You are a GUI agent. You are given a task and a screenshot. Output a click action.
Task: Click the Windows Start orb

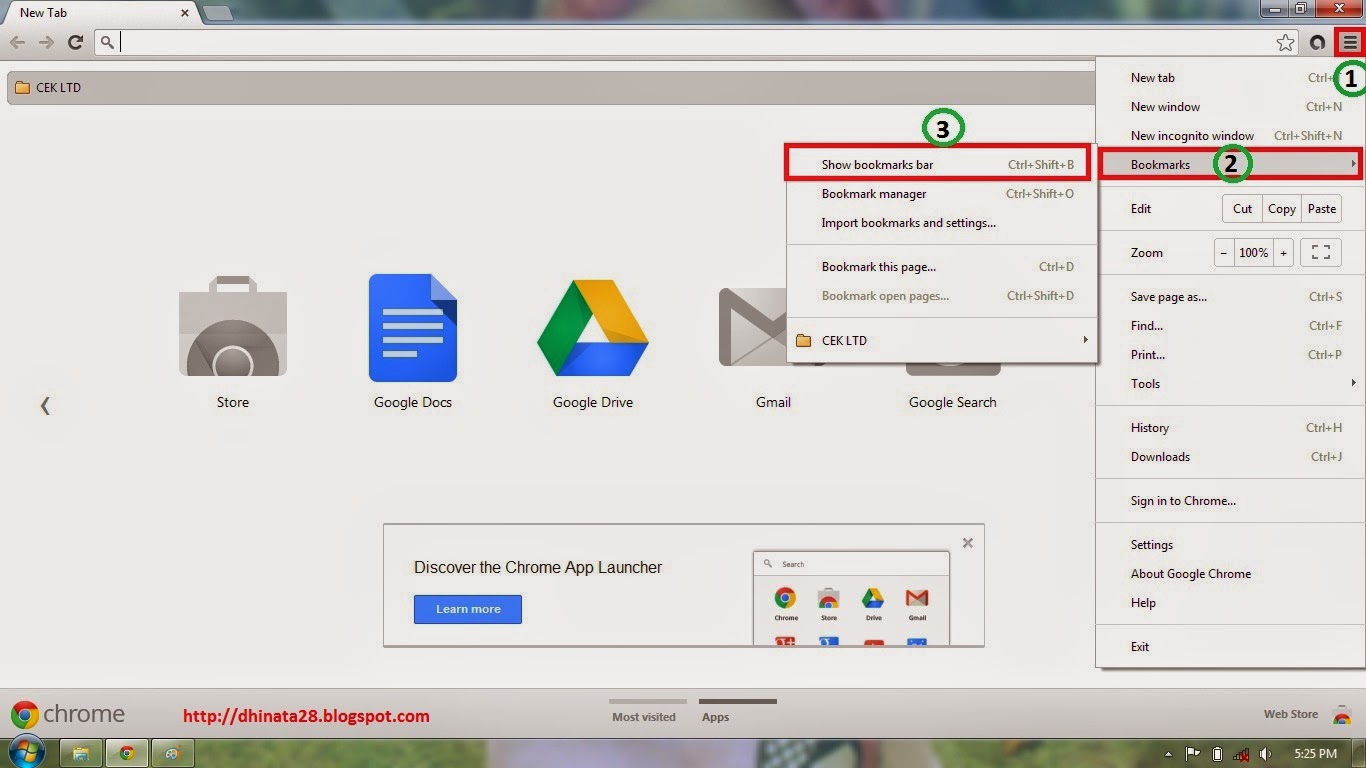[x=24, y=752]
